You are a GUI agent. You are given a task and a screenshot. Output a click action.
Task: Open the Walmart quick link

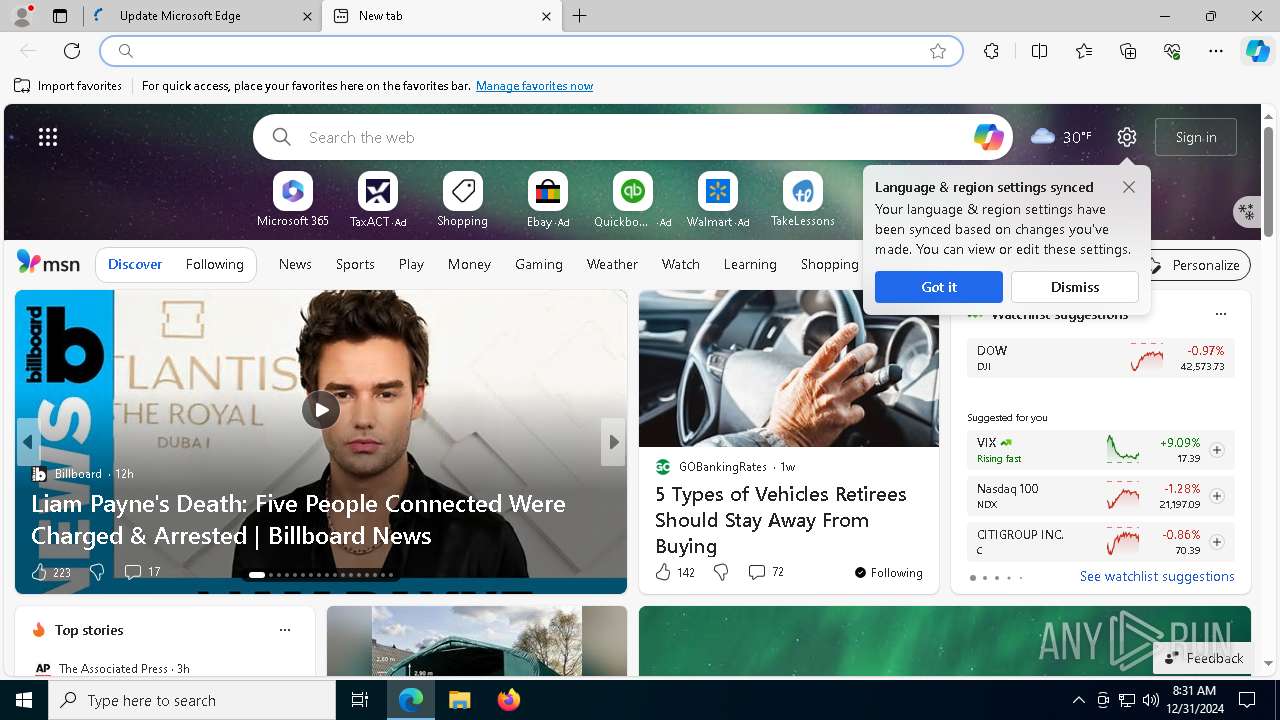click(718, 200)
